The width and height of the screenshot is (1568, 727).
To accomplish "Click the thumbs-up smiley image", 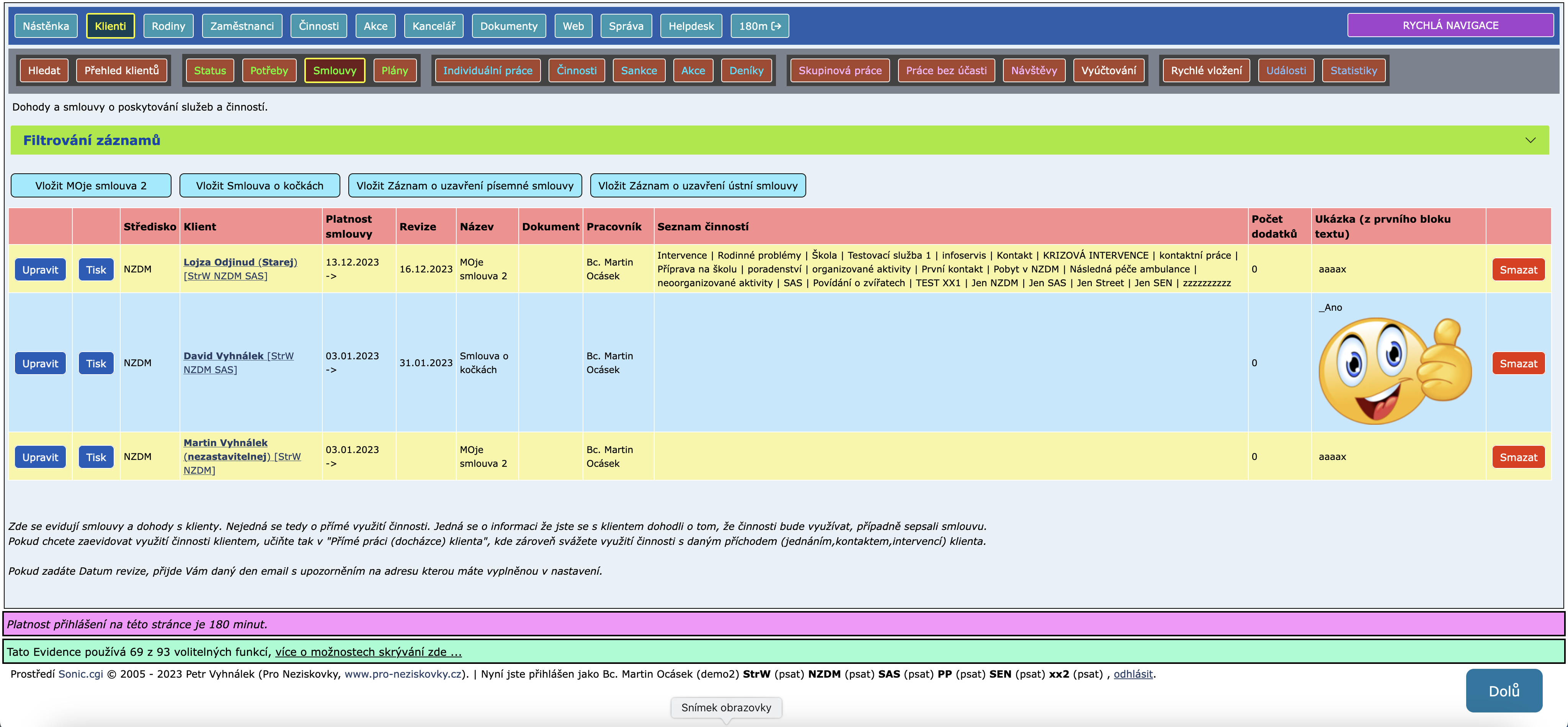I will pyautogui.click(x=1395, y=370).
